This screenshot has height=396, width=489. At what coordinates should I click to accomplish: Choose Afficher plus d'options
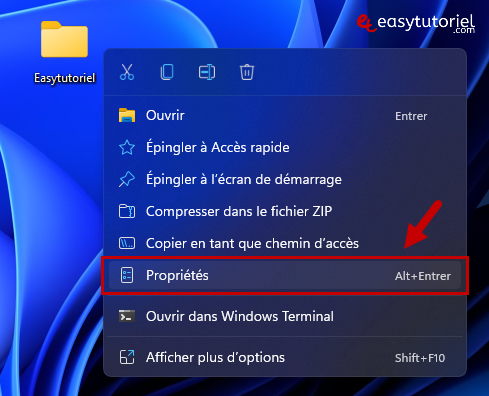pyautogui.click(x=285, y=358)
